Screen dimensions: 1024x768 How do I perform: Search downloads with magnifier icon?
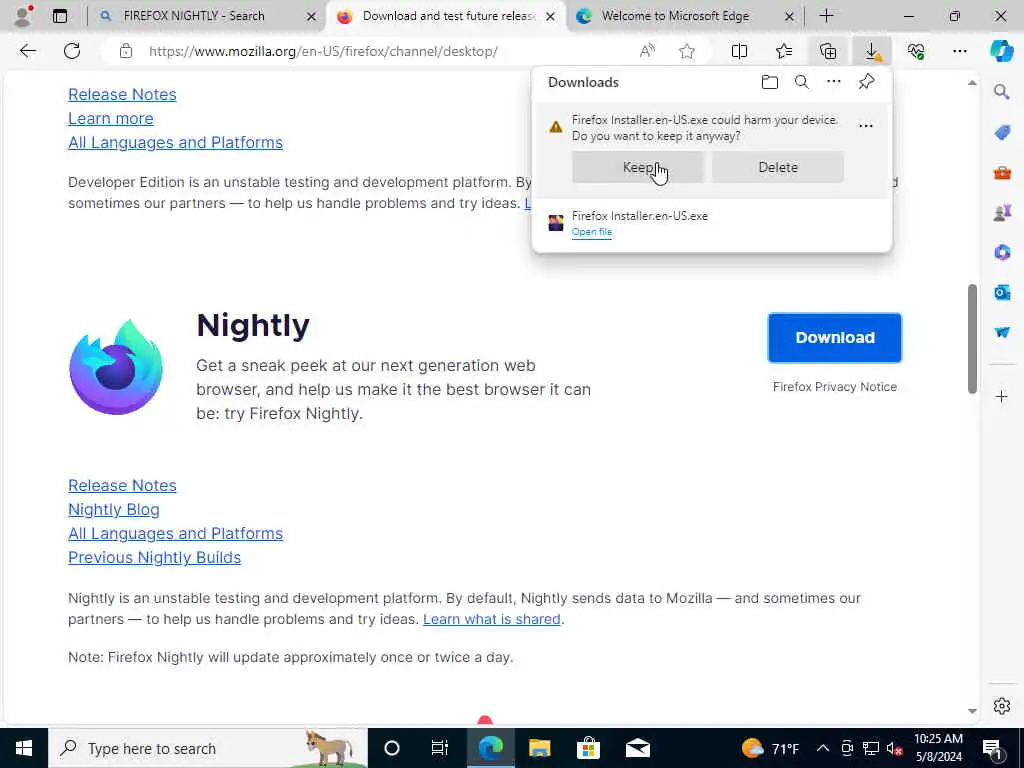(802, 82)
